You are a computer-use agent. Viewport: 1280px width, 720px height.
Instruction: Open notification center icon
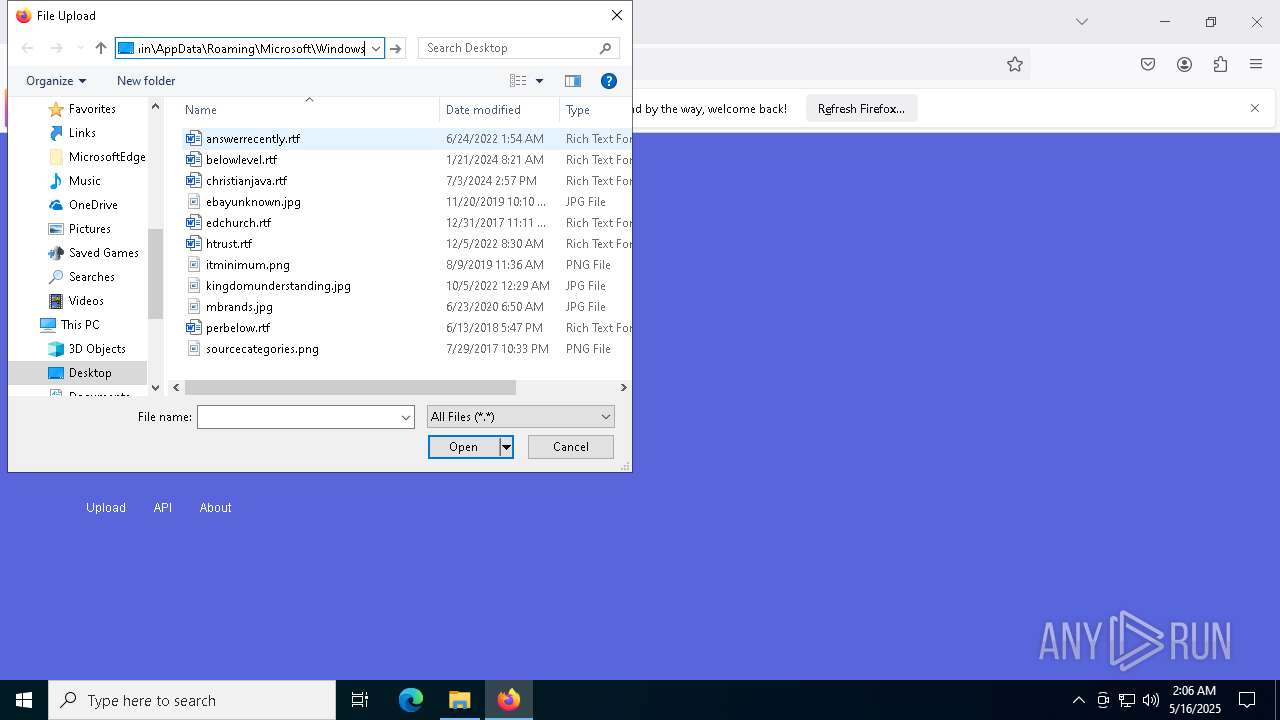tap(1247, 700)
